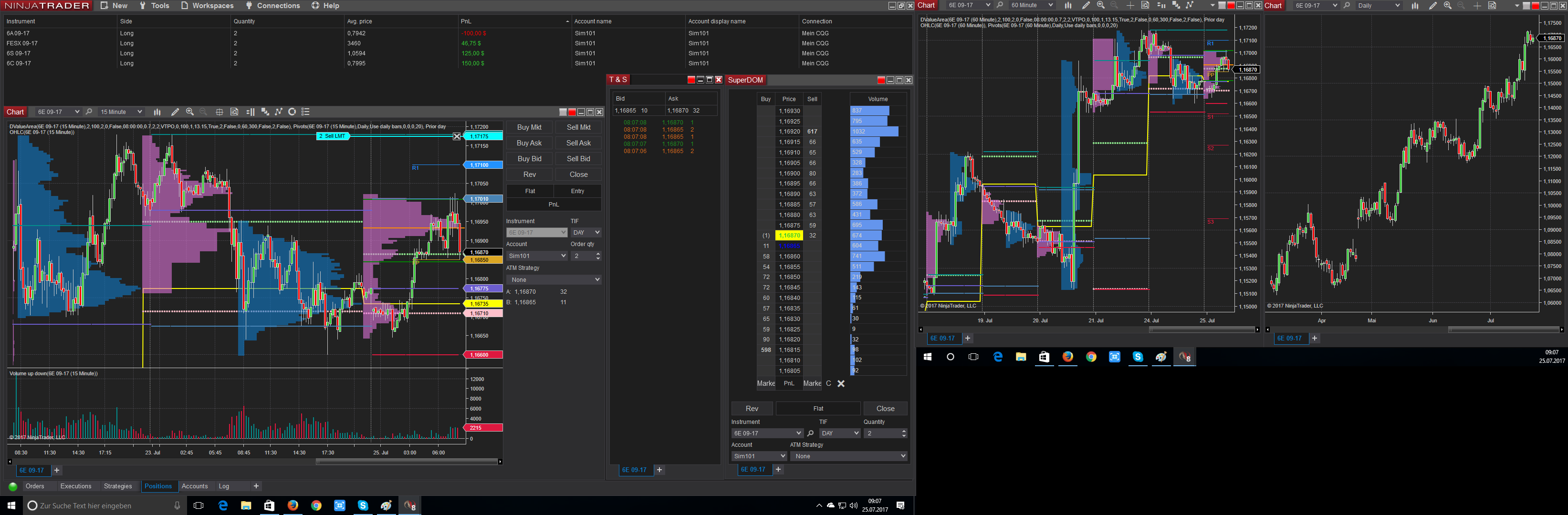Open data box icon in 60 Minute chart
The image size is (1568, 515).
click(x=1145, y=5)
